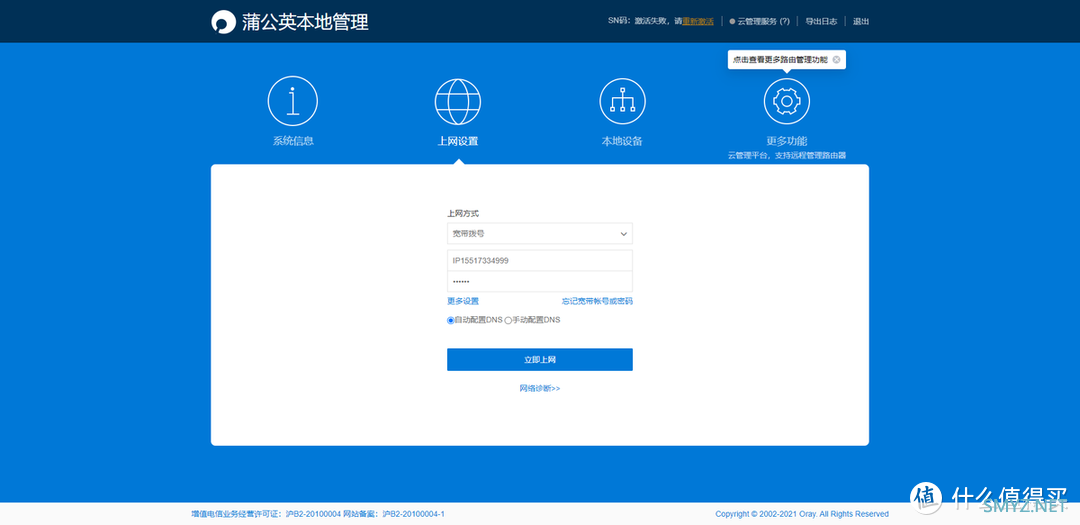
Task: Select 自动配置DNS radio button
Action: point(450,320)
